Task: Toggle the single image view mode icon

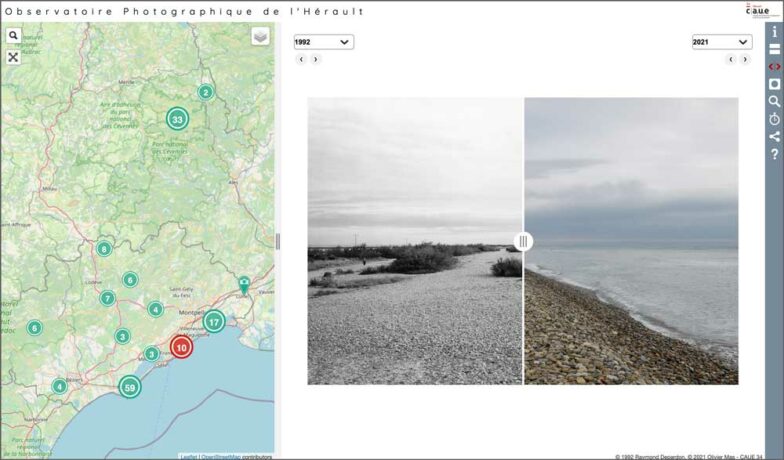Action: 774,84
